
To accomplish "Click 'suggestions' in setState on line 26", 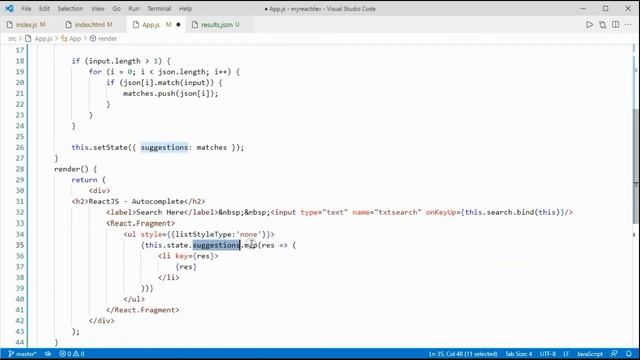I will [x=164, y=147].
